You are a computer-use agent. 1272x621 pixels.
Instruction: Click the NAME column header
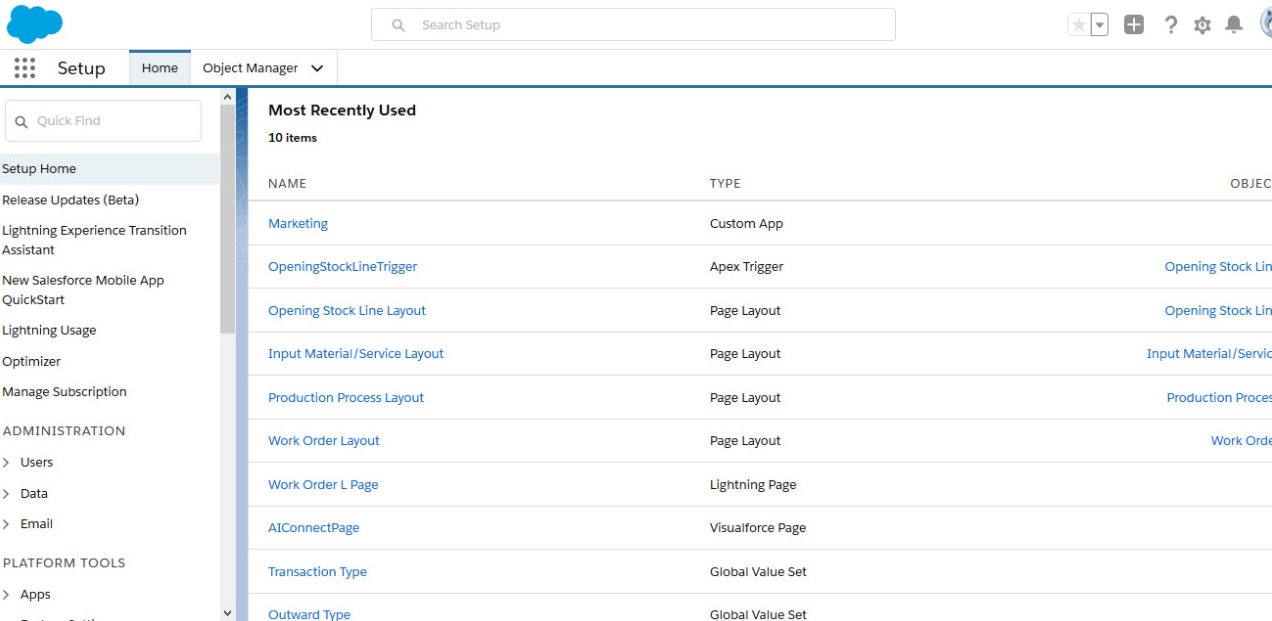[x=287, y=184]
